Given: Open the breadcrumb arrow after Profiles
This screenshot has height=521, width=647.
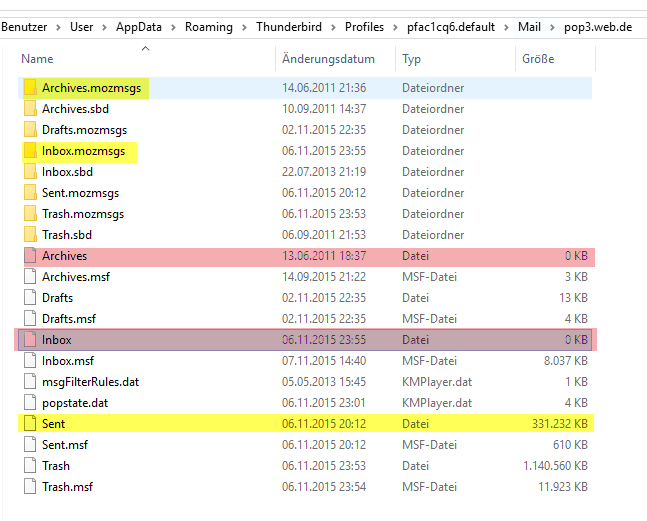Looking at the screenshot, I should [395, 27].
